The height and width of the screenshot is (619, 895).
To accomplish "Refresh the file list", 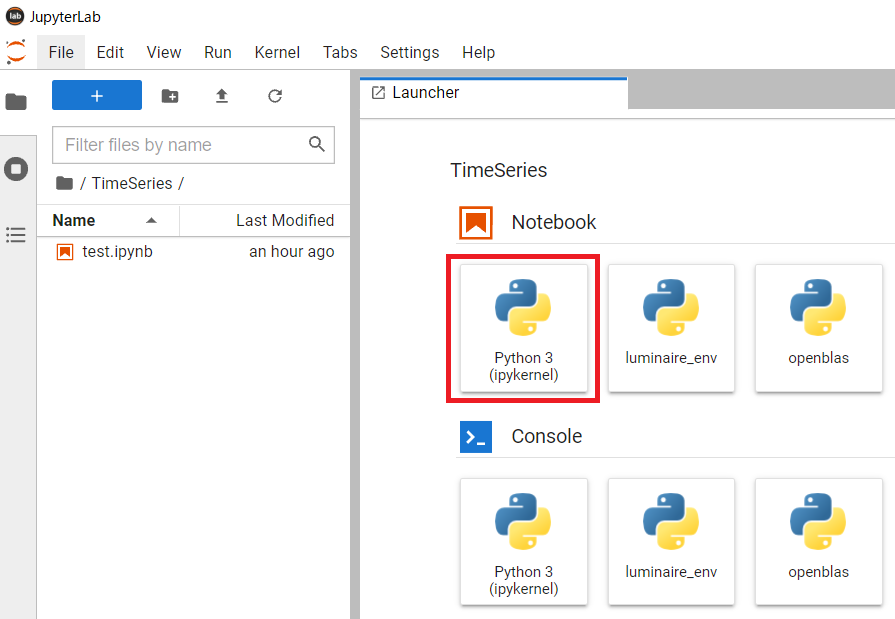I will coord(275,96).
